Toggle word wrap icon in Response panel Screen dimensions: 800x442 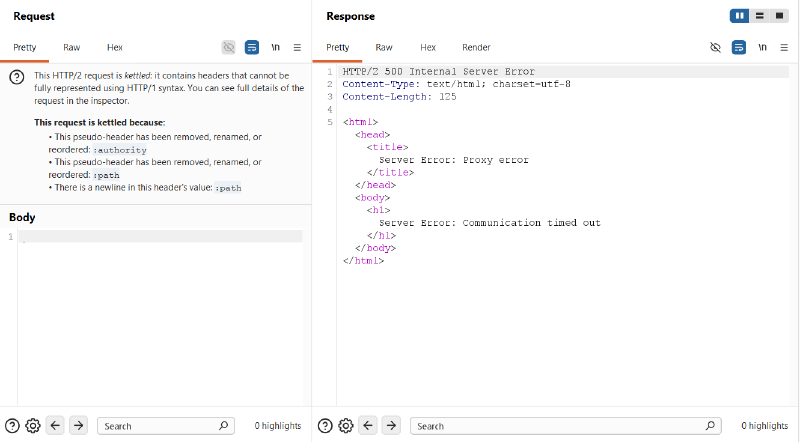[x=739, y=47]
